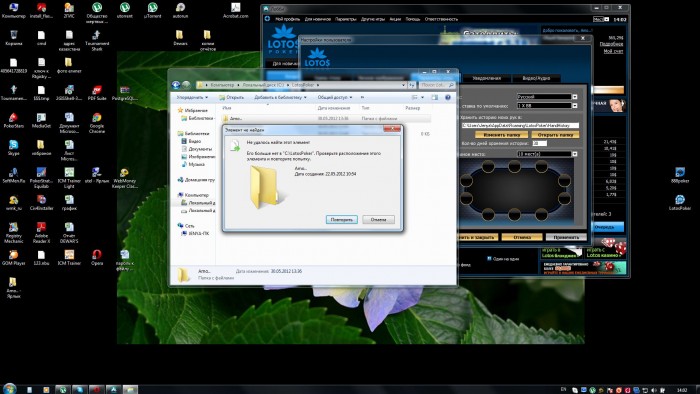
Task: Open the 'Подробнее' link in lobby
Action: point(611,44)
